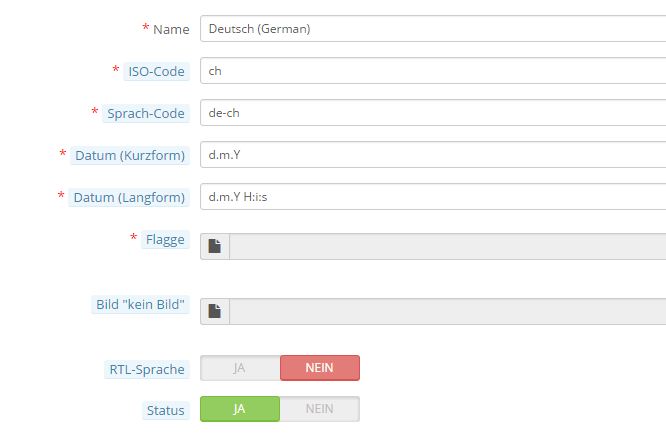This screenshot has height=441, width=666.
Task: Click the Sprach-Code field containing de-ch
Action: pyautogui.click(x=432, y=113)
